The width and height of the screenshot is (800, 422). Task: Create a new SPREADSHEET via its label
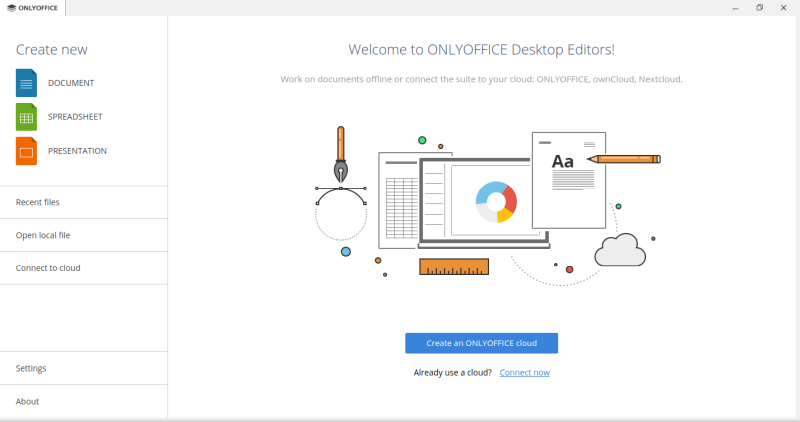[75, 117]
